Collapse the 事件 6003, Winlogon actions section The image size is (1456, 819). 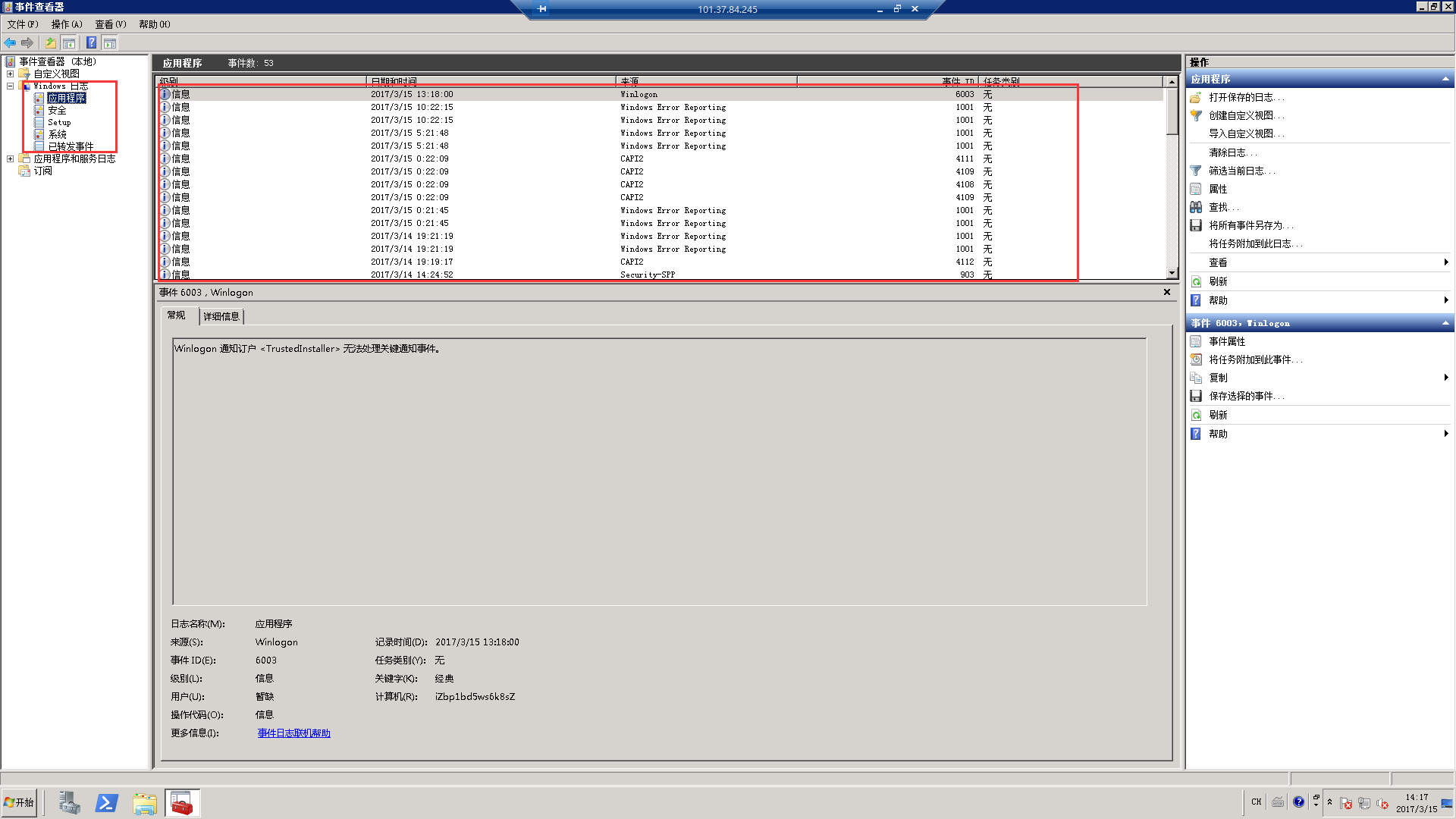click(x=1445, y=323)
